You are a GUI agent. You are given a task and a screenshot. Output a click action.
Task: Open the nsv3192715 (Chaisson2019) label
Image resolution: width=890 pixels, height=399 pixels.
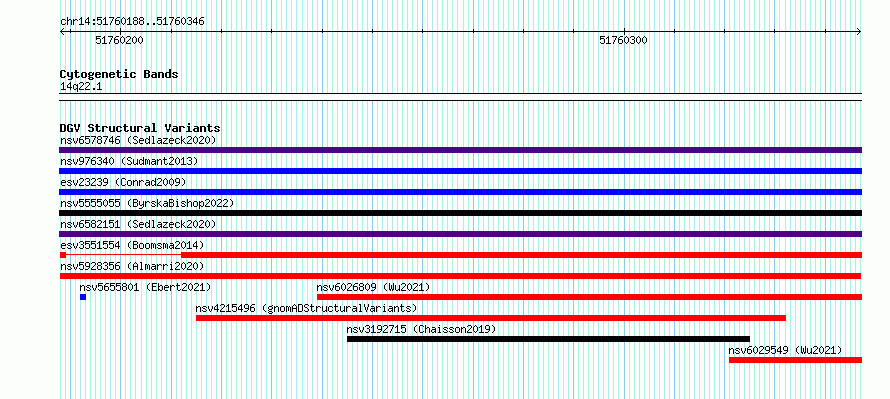[x=421, y=329]
